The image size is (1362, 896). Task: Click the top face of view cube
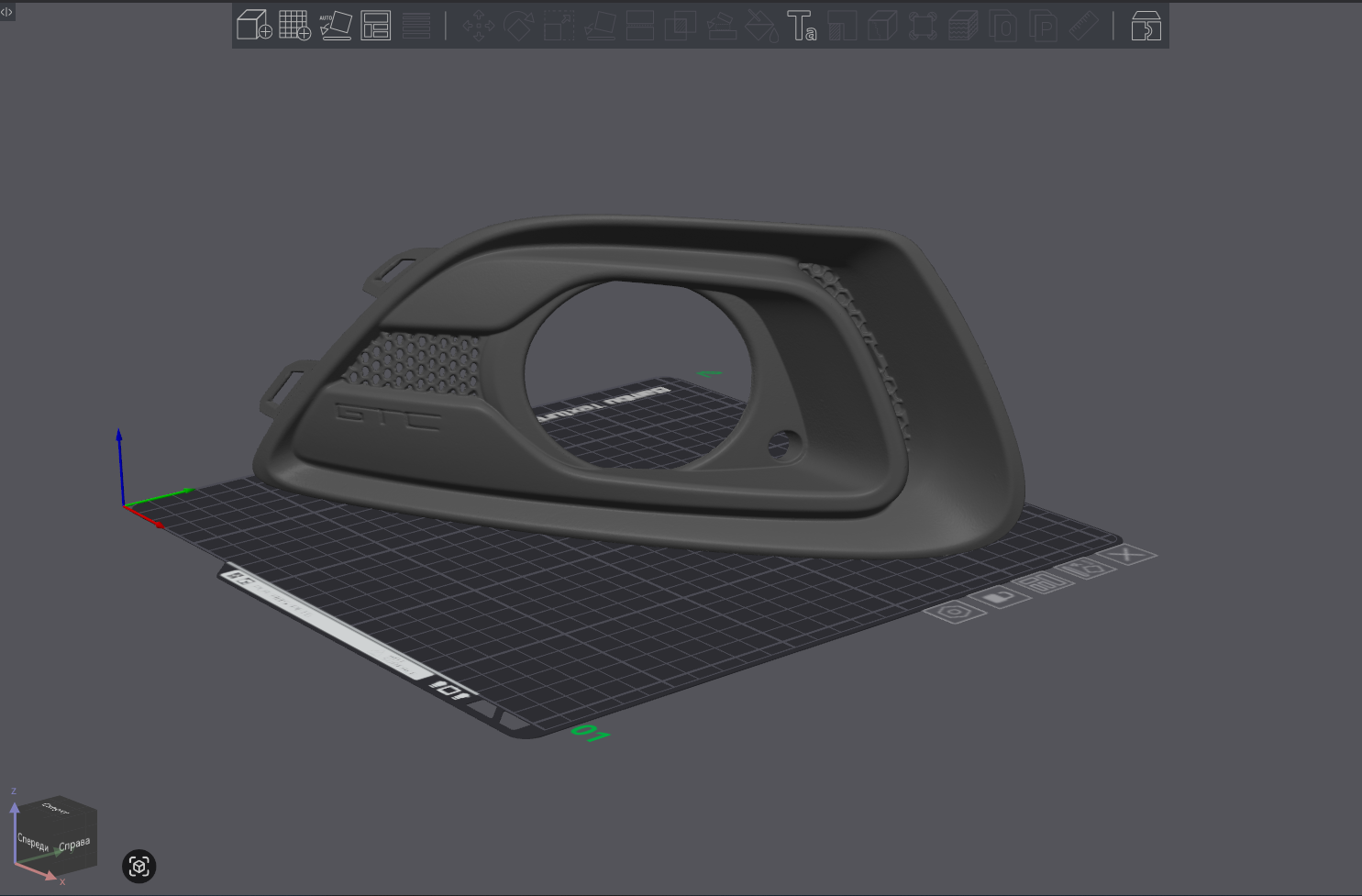pos(57,808)
